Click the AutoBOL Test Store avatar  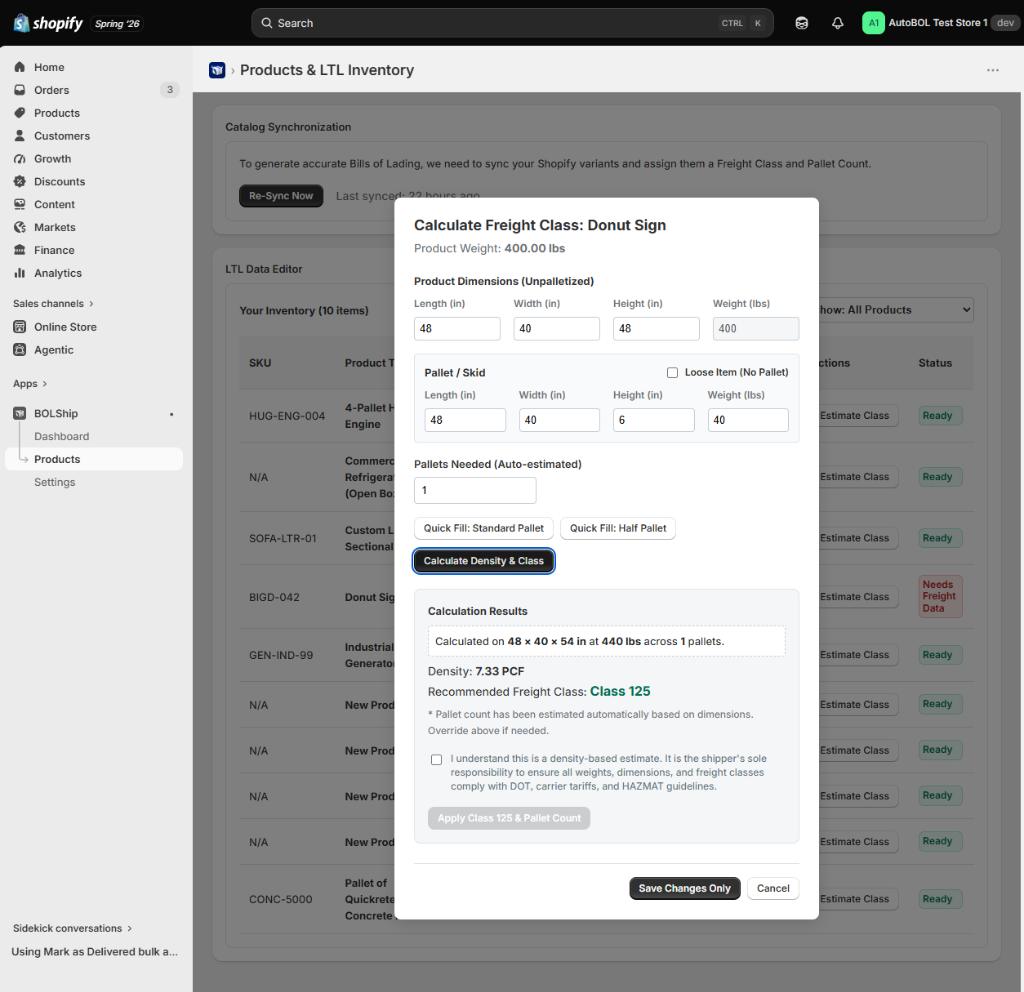click(873, 23)
